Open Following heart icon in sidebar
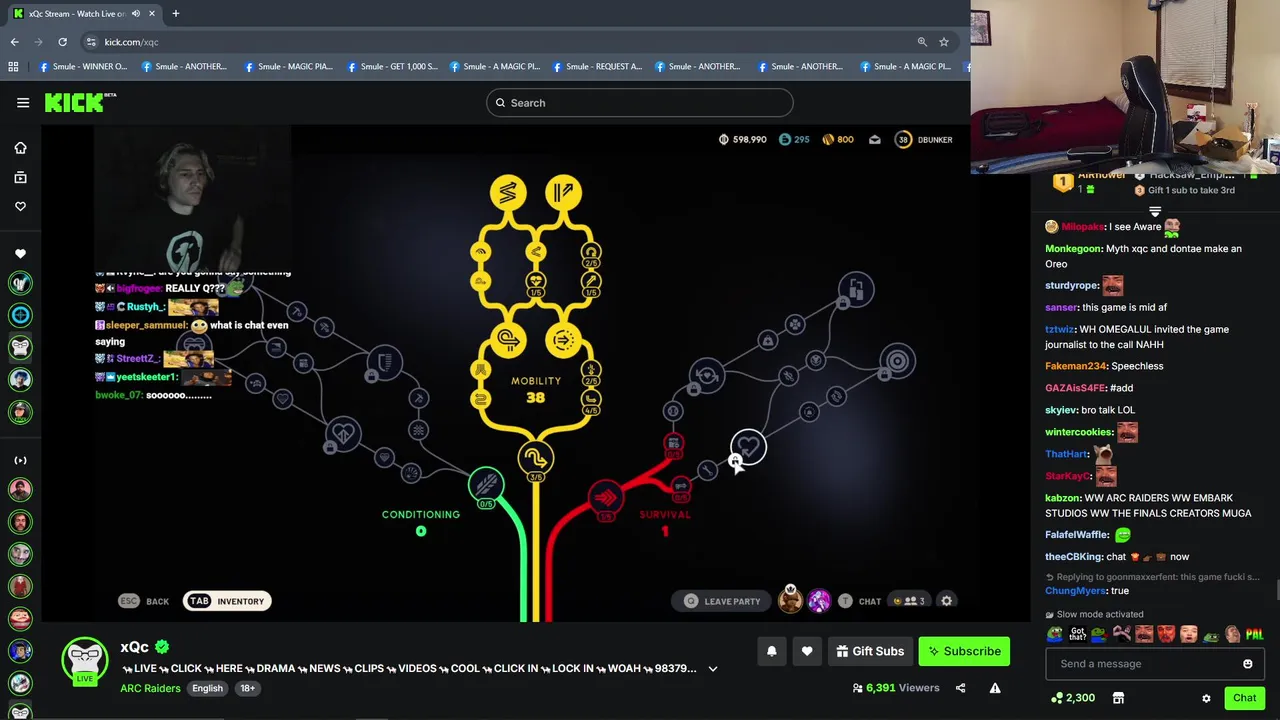Screen dimensions: 1280x720 [20, 206]
